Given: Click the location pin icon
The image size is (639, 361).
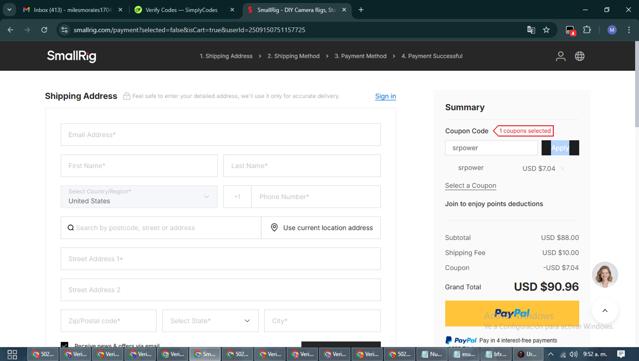Looking at the screenshot, I should tap(274, 227).
